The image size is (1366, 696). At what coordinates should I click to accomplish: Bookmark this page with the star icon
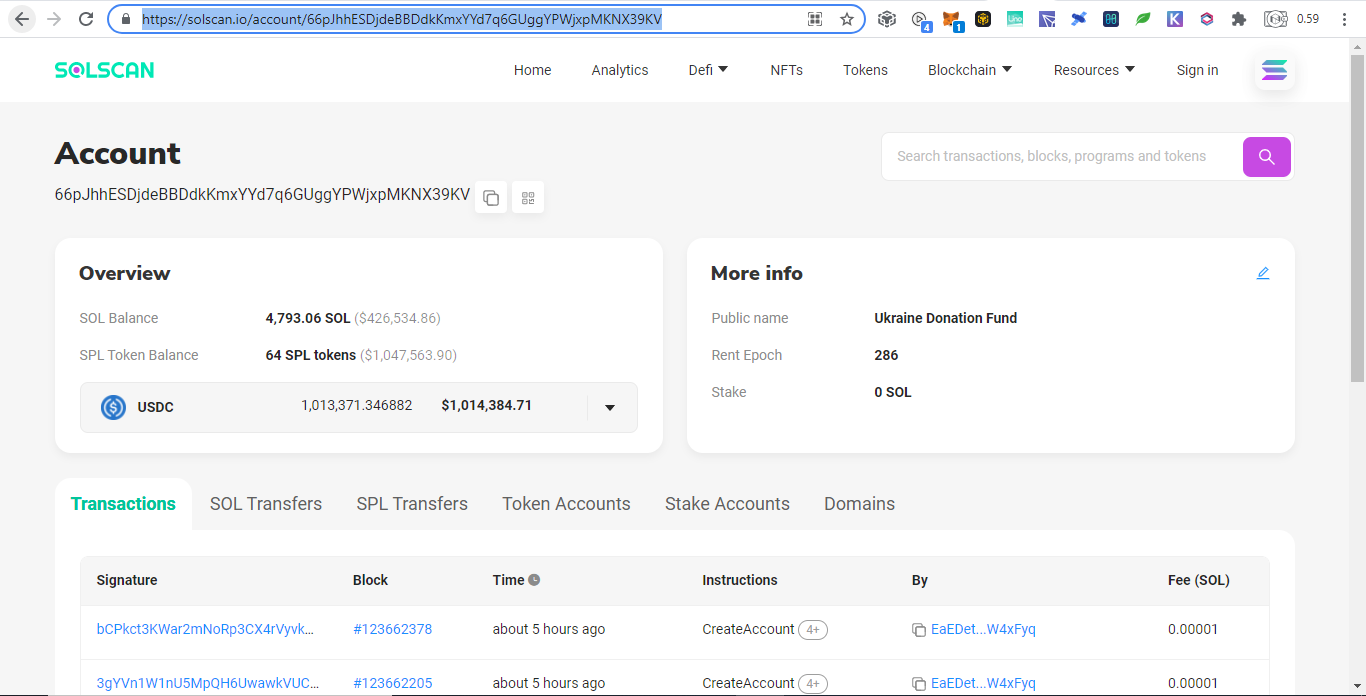pos(847,19)
